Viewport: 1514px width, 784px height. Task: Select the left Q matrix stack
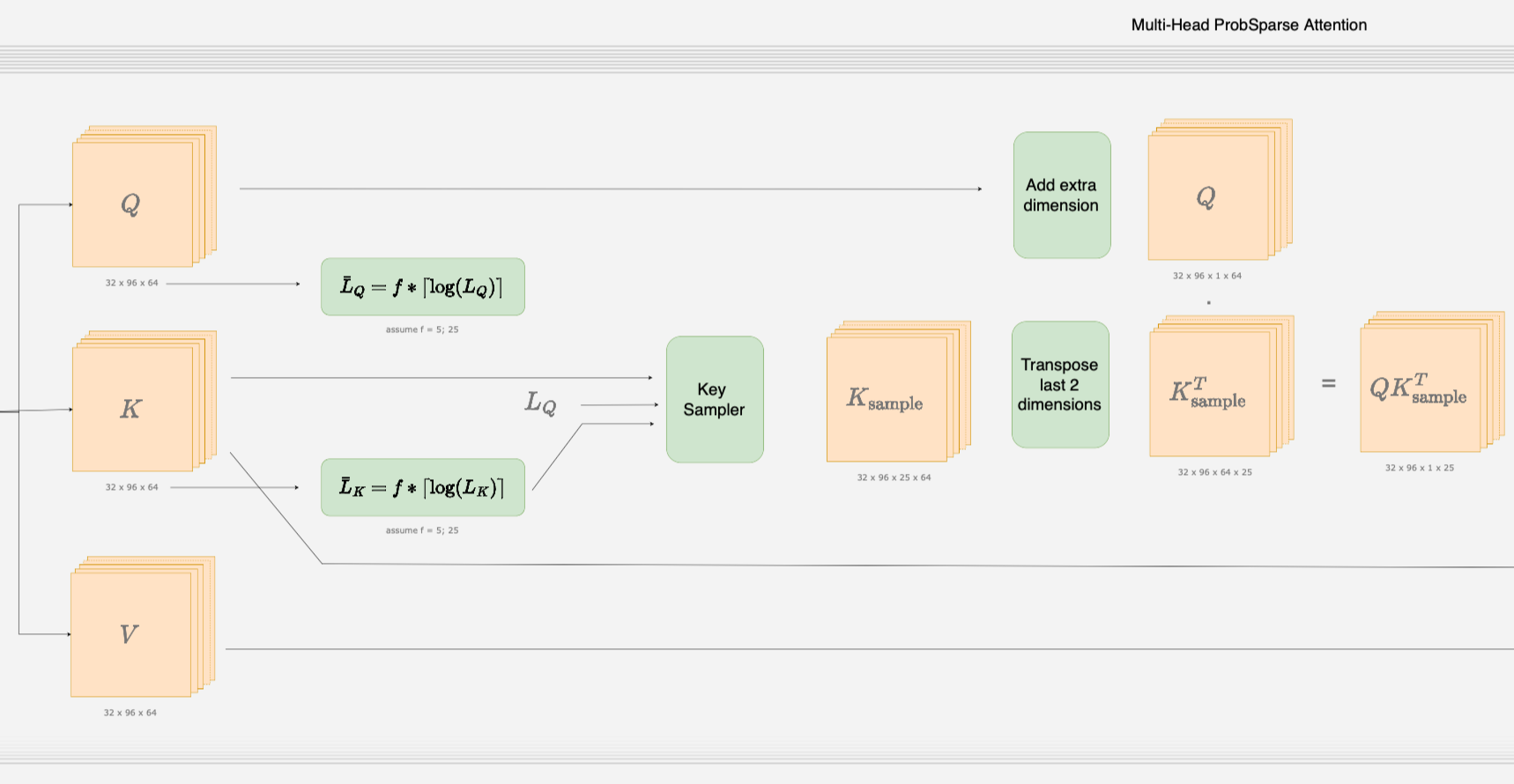click(x=133, y=203)
